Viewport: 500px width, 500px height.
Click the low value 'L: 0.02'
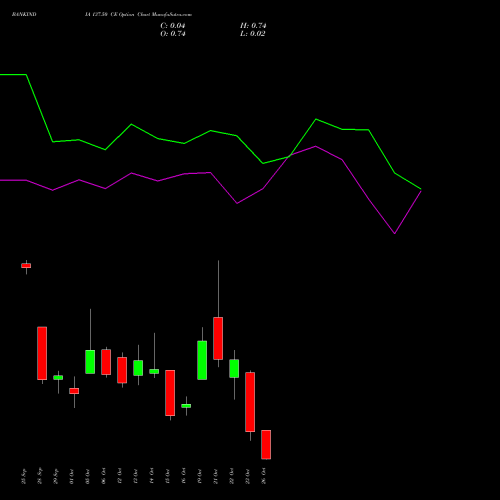click(x=253, y=34)
